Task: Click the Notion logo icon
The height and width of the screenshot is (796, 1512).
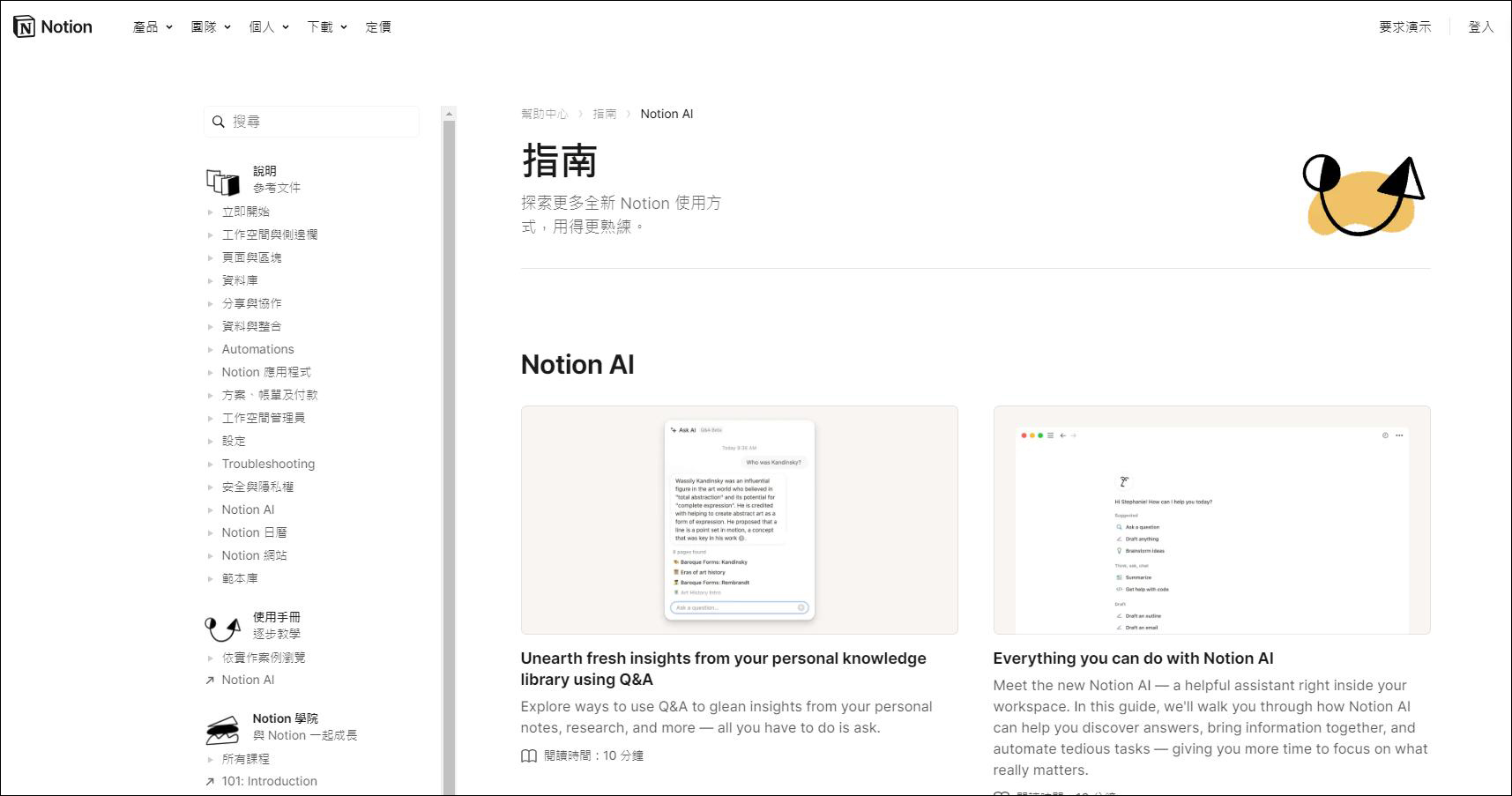Action: (25, 26)
